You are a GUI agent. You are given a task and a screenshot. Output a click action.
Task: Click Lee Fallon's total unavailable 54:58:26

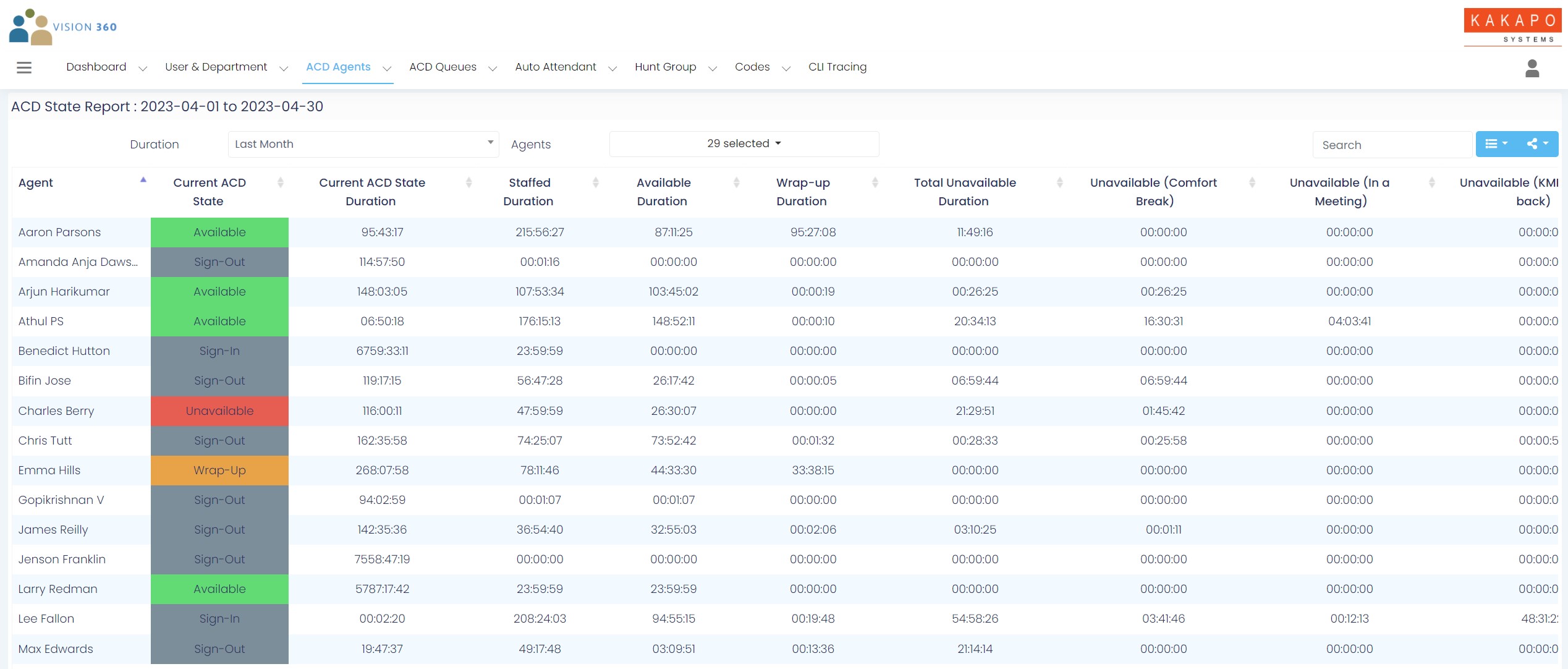[975, 619]
